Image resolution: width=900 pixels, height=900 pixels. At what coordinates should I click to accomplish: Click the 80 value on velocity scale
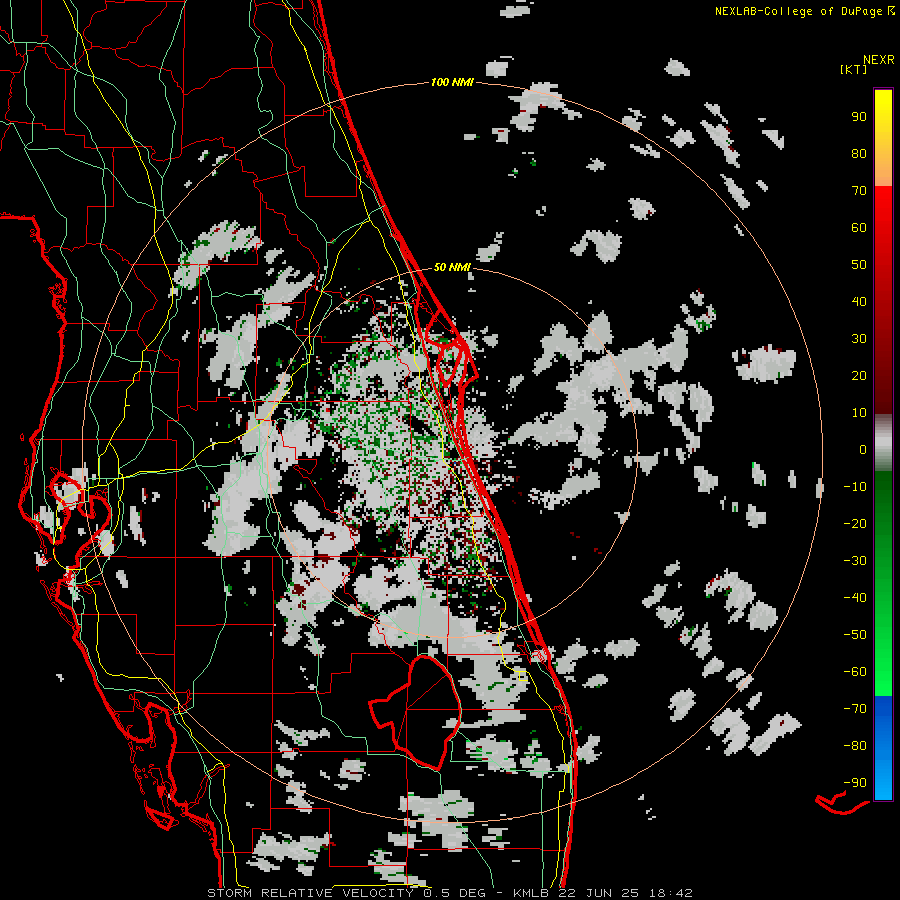(859, 153)
